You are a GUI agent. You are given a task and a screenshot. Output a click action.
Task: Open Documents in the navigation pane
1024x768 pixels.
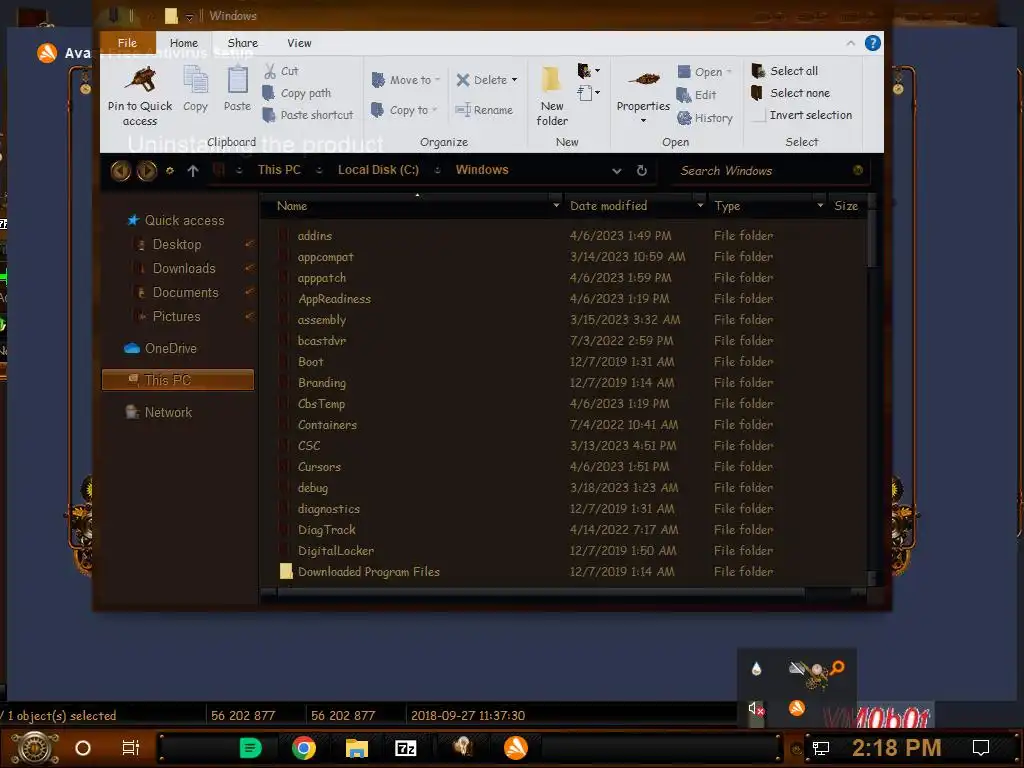tap(177, 293)
